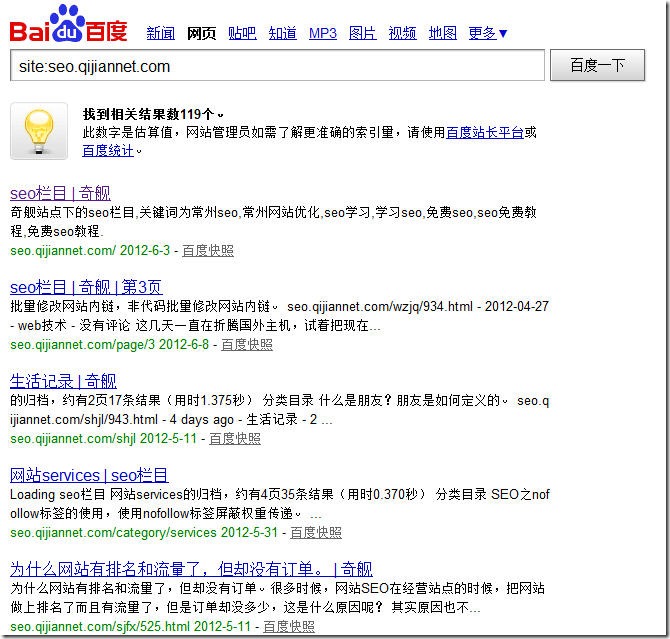Image resolution: width=670 pixels, height=639 pixels.
Task: Open 百度快照 for seo.qijiannet.com/sjfx/525.html
Action: [289, 627]
